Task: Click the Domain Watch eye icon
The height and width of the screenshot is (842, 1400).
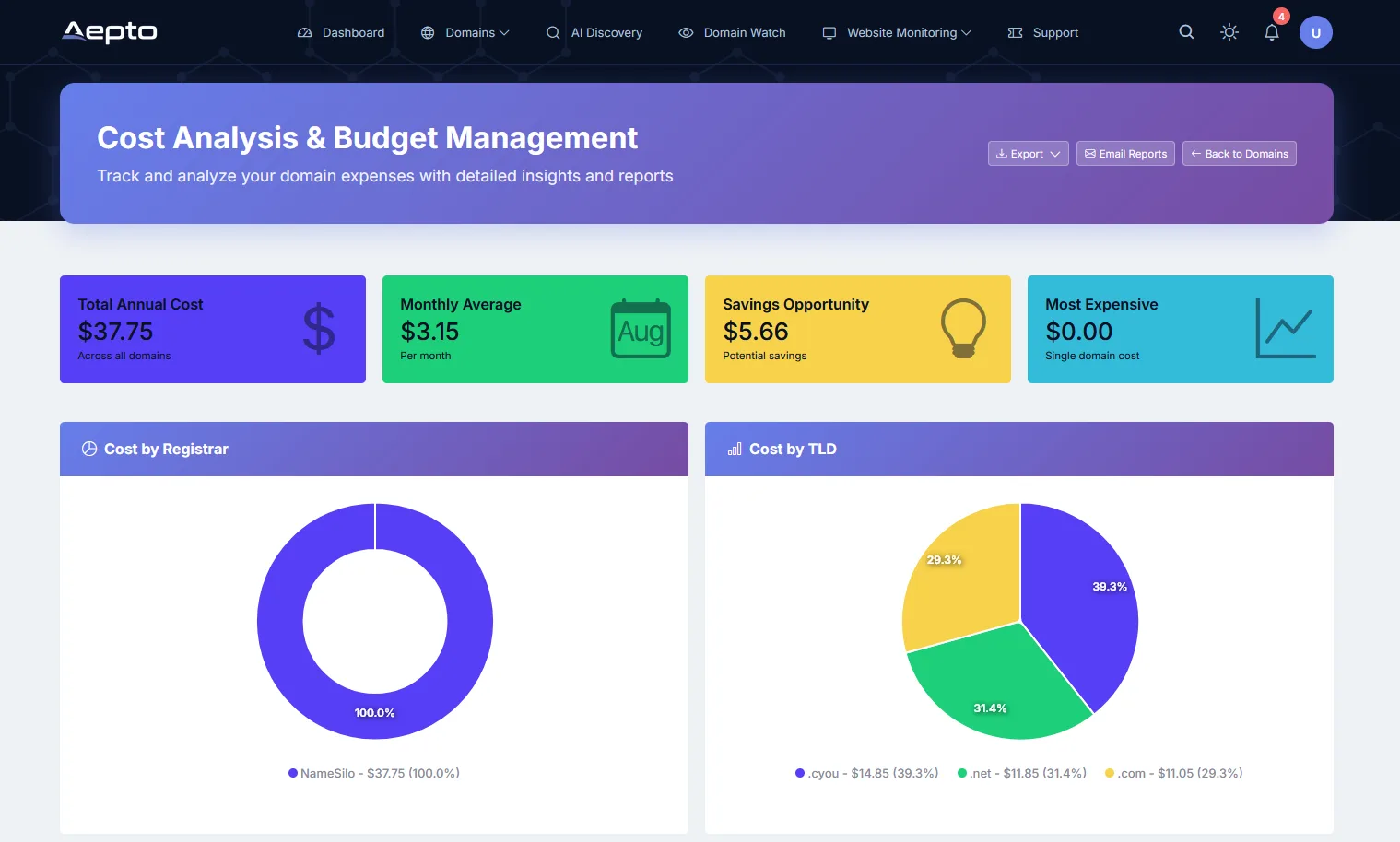Action: [x=686, y=32]
